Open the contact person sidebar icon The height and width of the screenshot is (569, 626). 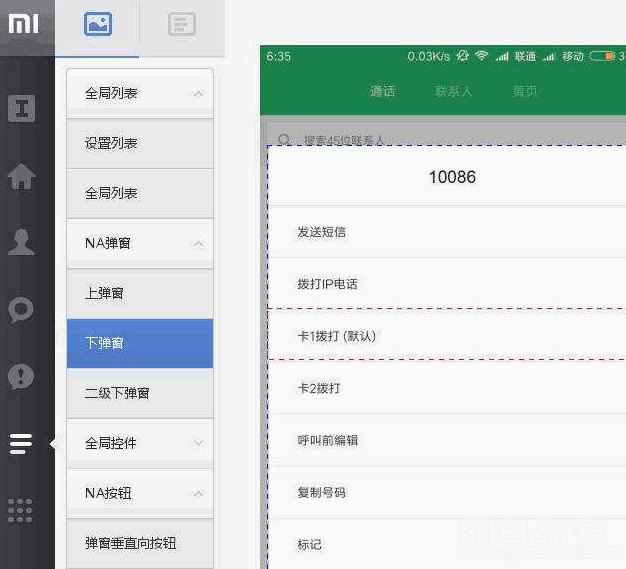tap(22, 242)
